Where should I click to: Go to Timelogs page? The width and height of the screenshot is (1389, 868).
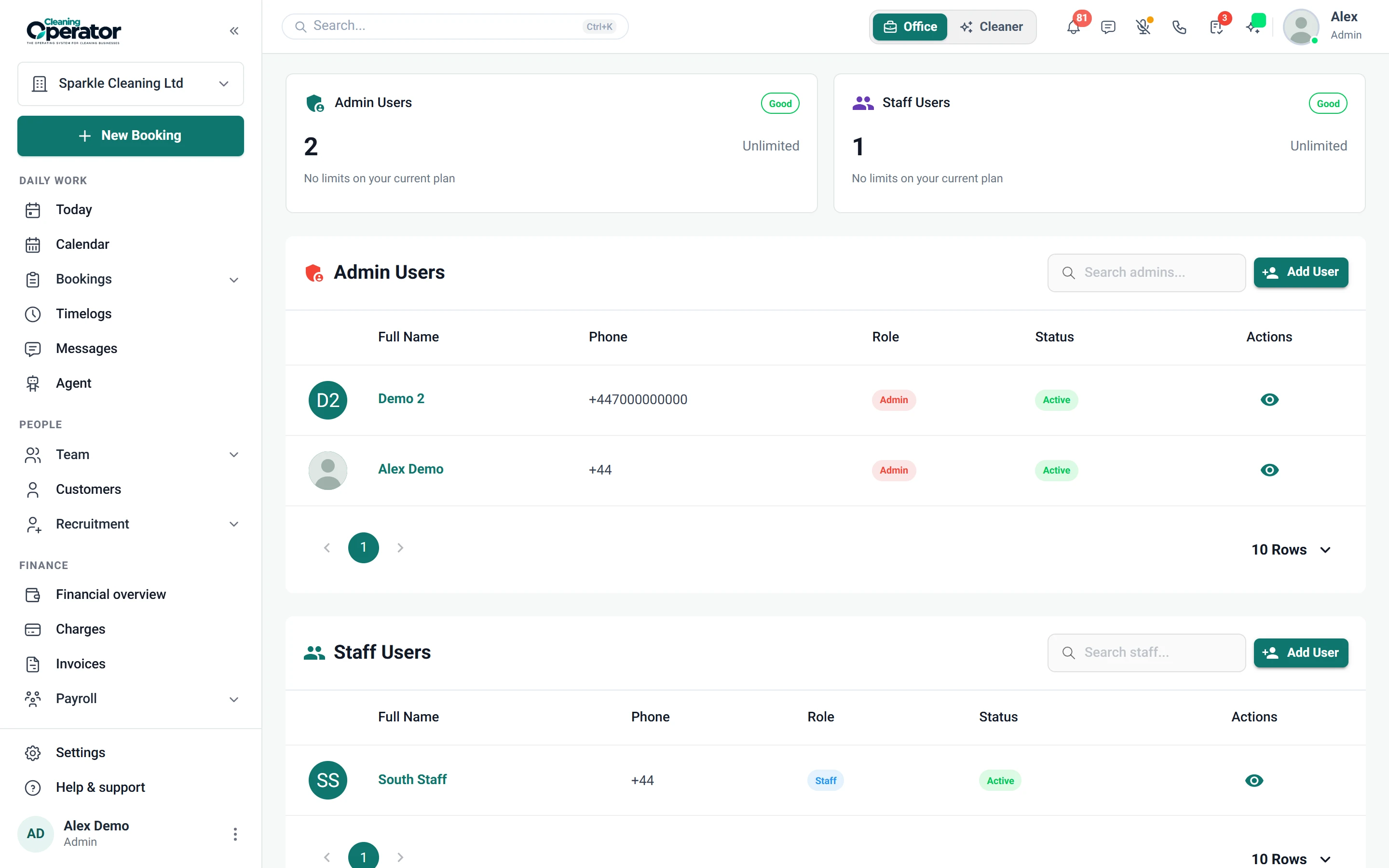pyautogui.click(x=131, y=314)
